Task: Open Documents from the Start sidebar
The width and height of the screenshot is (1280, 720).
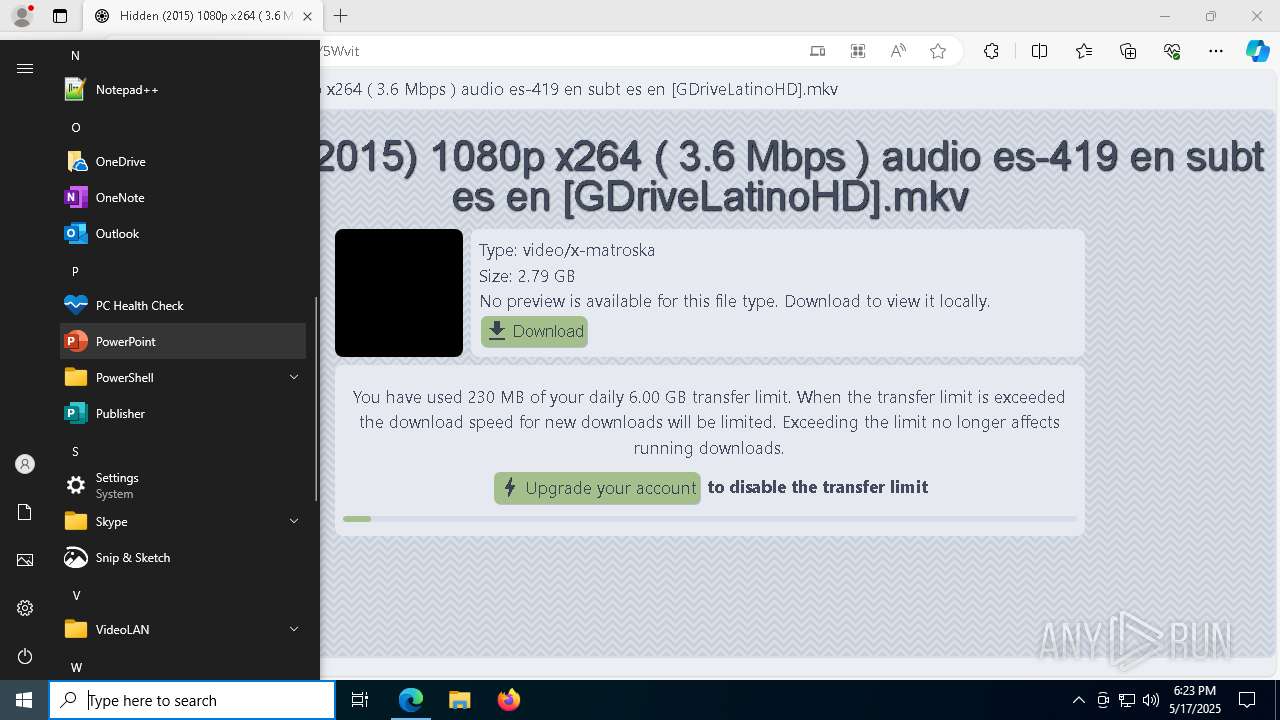Action: point(25,512)
